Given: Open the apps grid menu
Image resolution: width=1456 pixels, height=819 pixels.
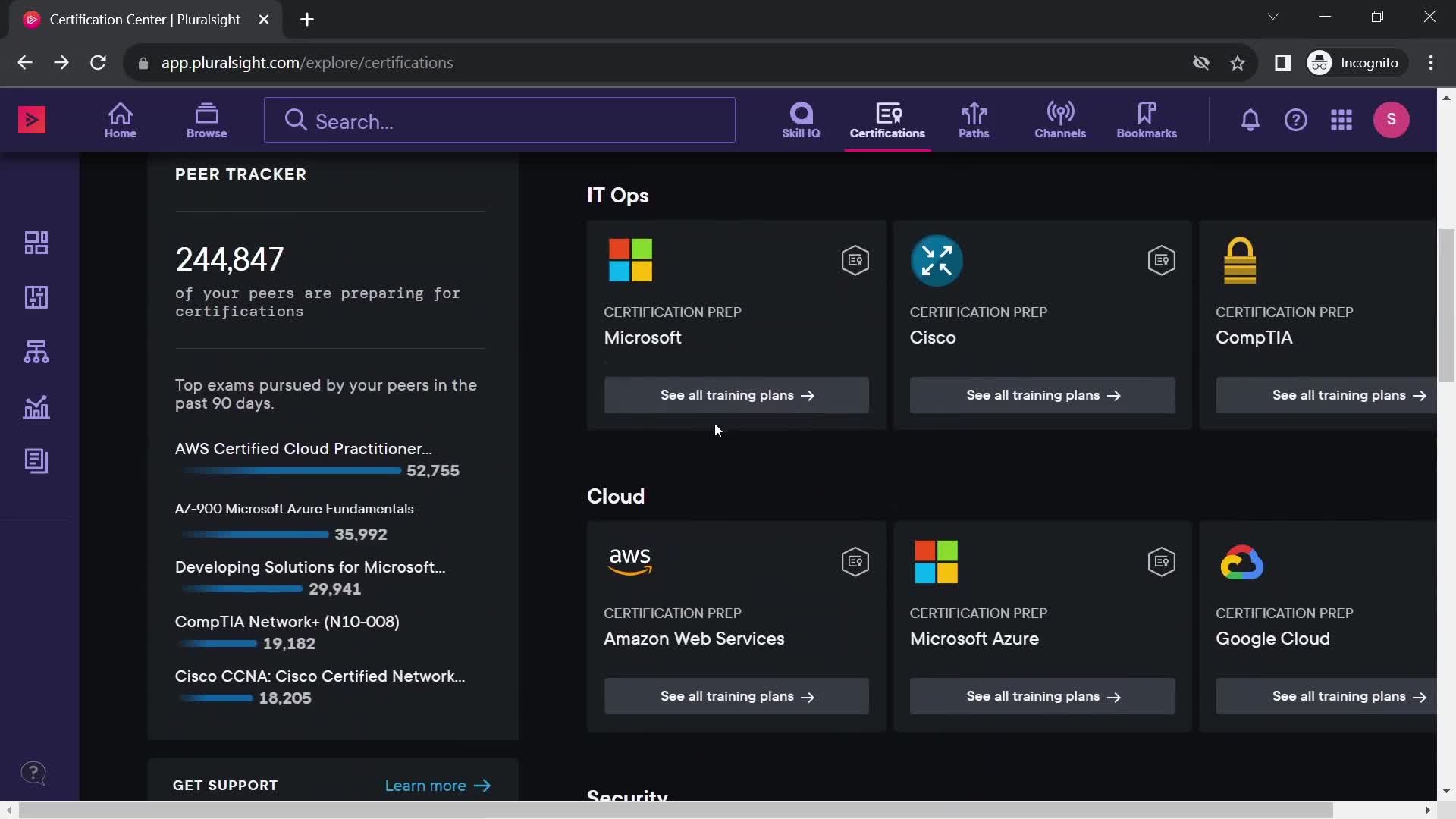Looking at the screenshot, I should pos(1341,120).
